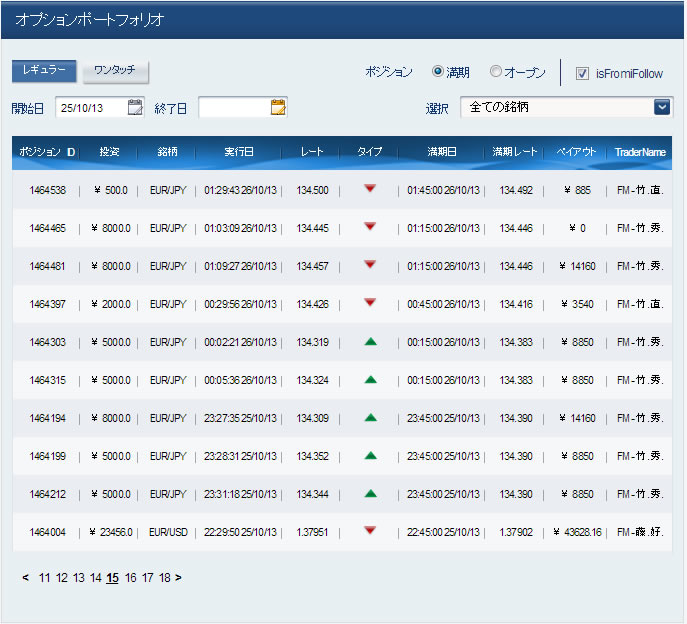This screenshot has width=687, height=624.
Task: Open the end date calendar picker
Action: coord(278,107)
